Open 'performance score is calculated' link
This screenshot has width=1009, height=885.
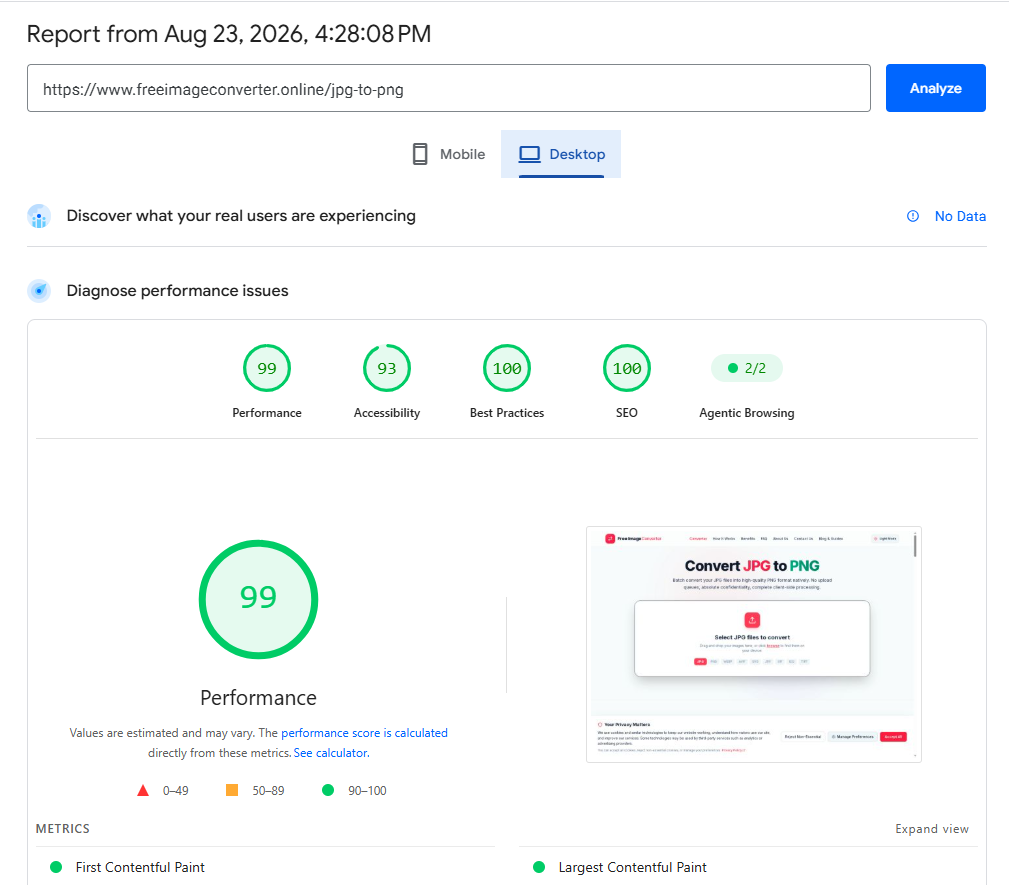click(x=364, y=733)
